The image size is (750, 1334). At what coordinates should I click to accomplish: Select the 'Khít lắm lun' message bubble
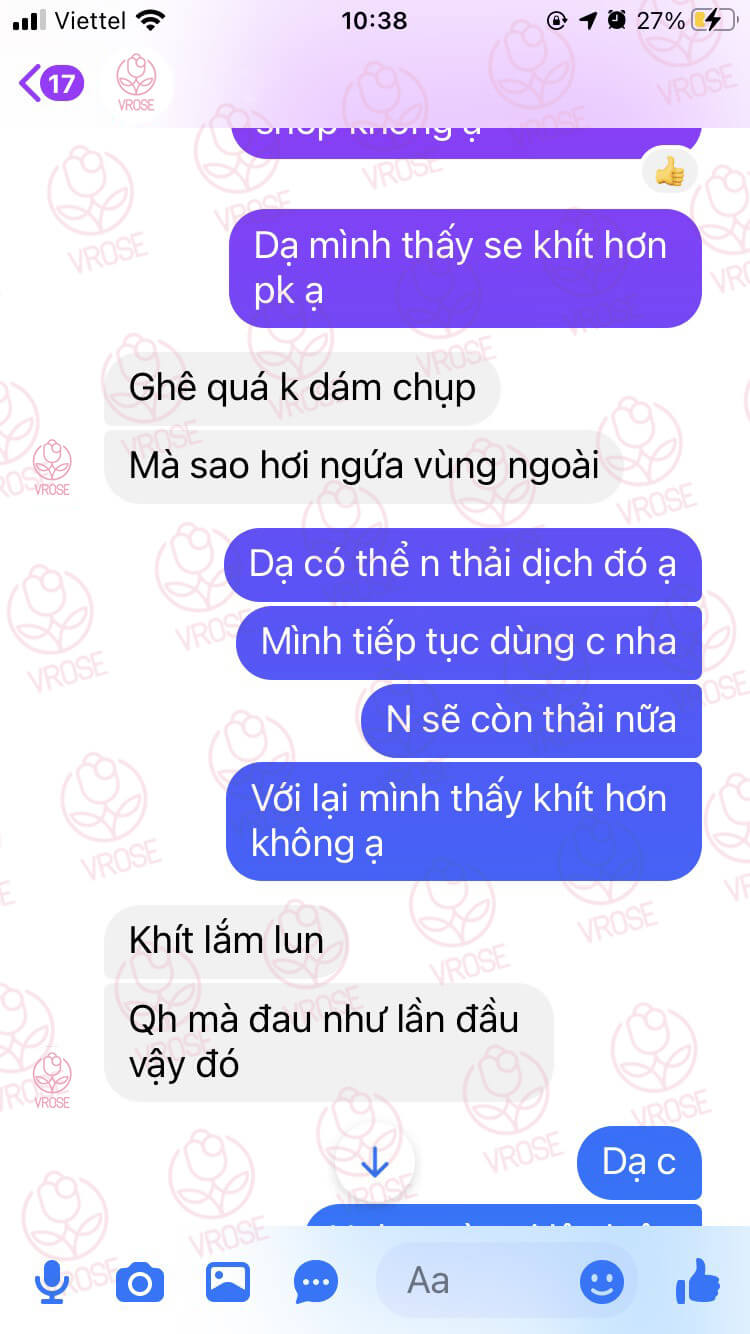click(x=226, y=941)
